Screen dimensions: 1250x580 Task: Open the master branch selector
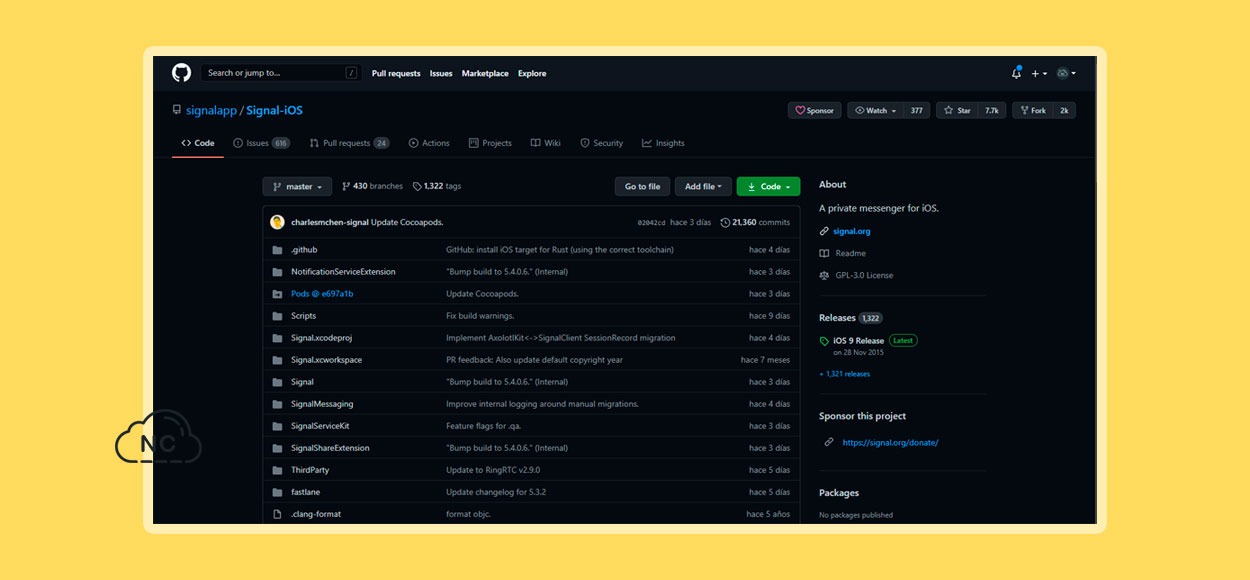click(297, 186)
